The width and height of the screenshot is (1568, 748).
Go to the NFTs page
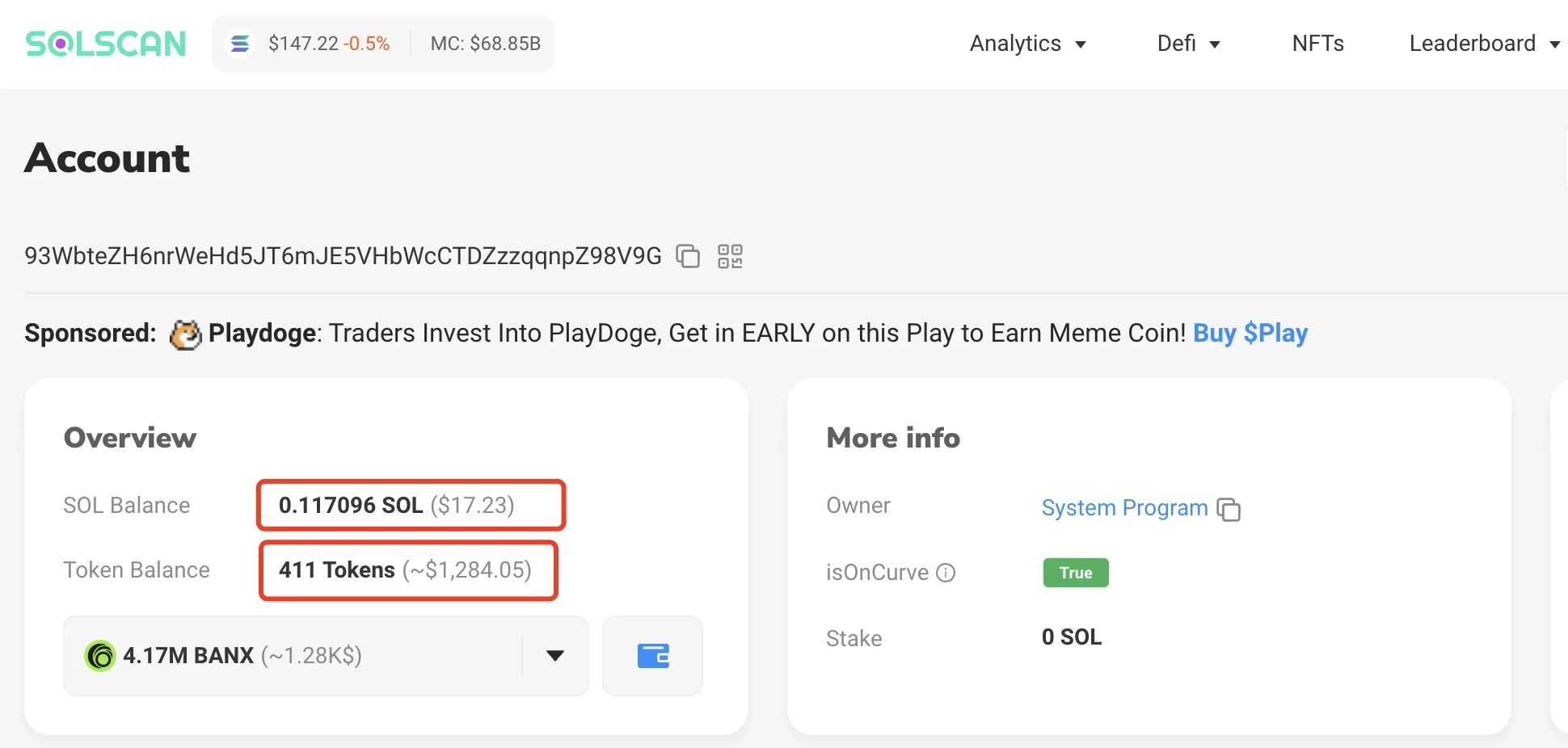tap(1317, 44)
